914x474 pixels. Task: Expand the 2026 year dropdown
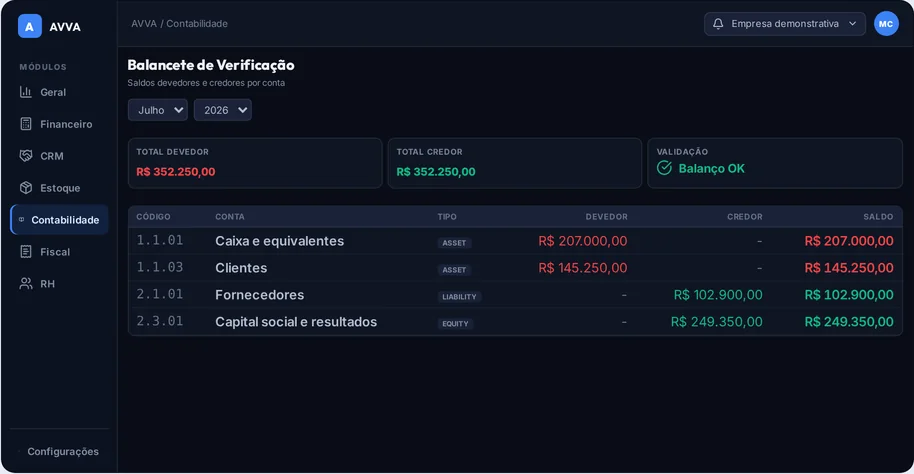pos(223,110)
